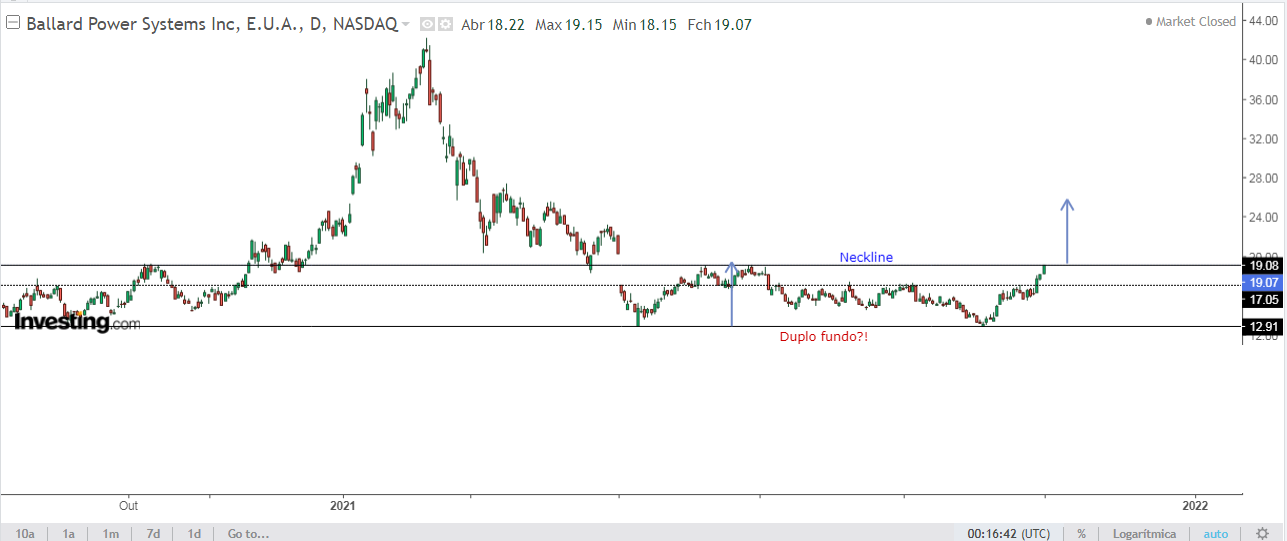The width and height of the screenshot is (1287, 541).
Task: Open chart properties gear in the bottom bar
Action: tap(1262, 533)
